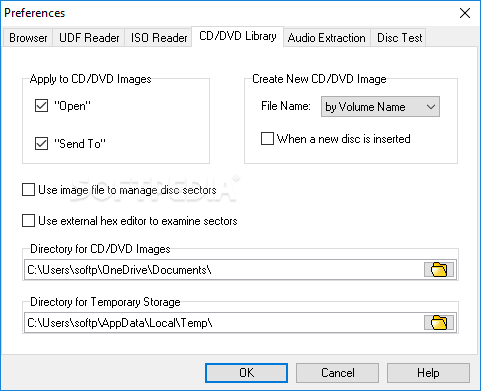Enable "When a new disc is inserted"
This screenshot has height=391, width=481.
pyautogui.click(x=267, y=139)
